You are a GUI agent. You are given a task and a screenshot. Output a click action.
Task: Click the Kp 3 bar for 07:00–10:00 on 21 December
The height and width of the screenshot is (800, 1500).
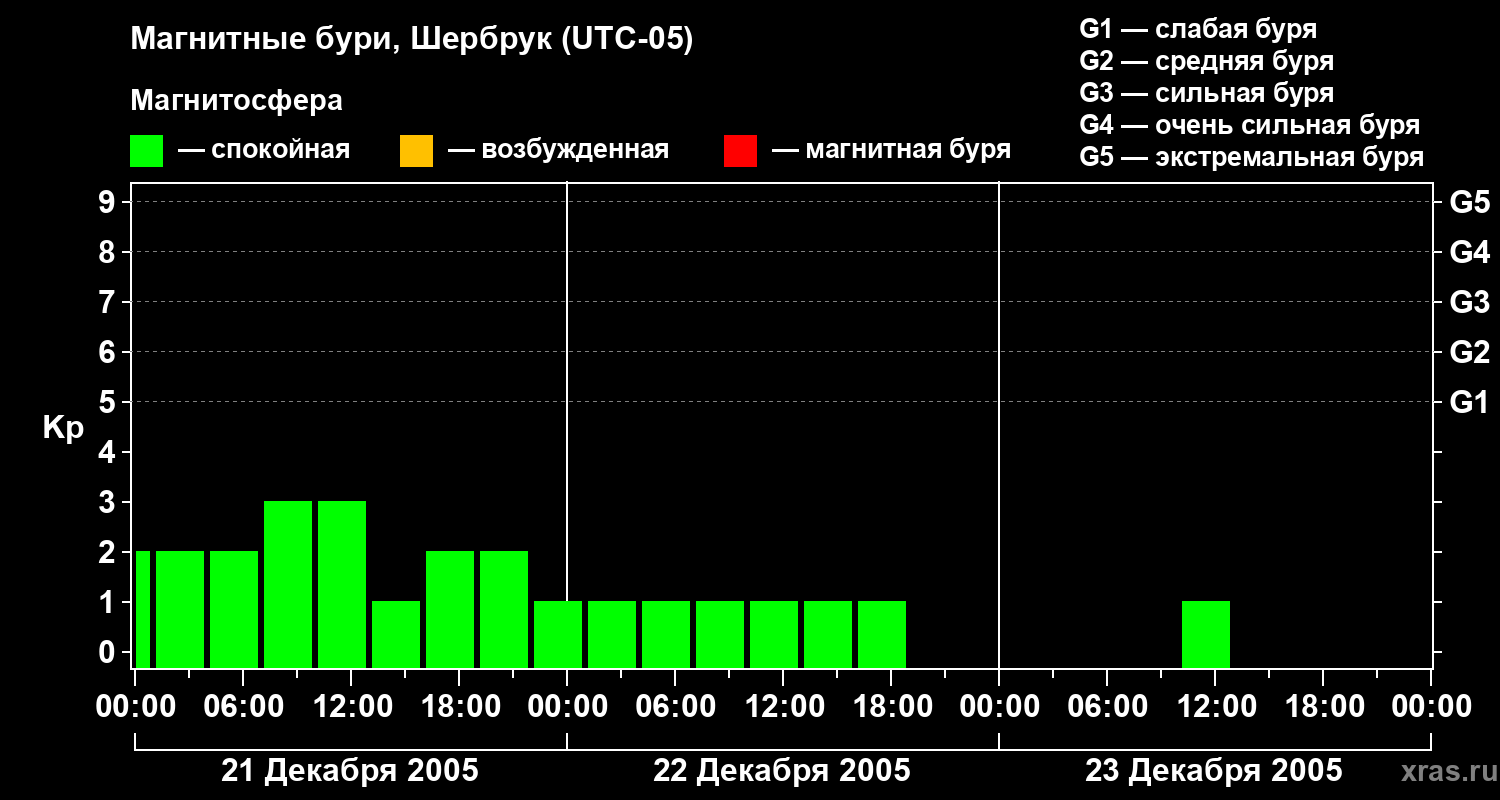click(288, 584)
